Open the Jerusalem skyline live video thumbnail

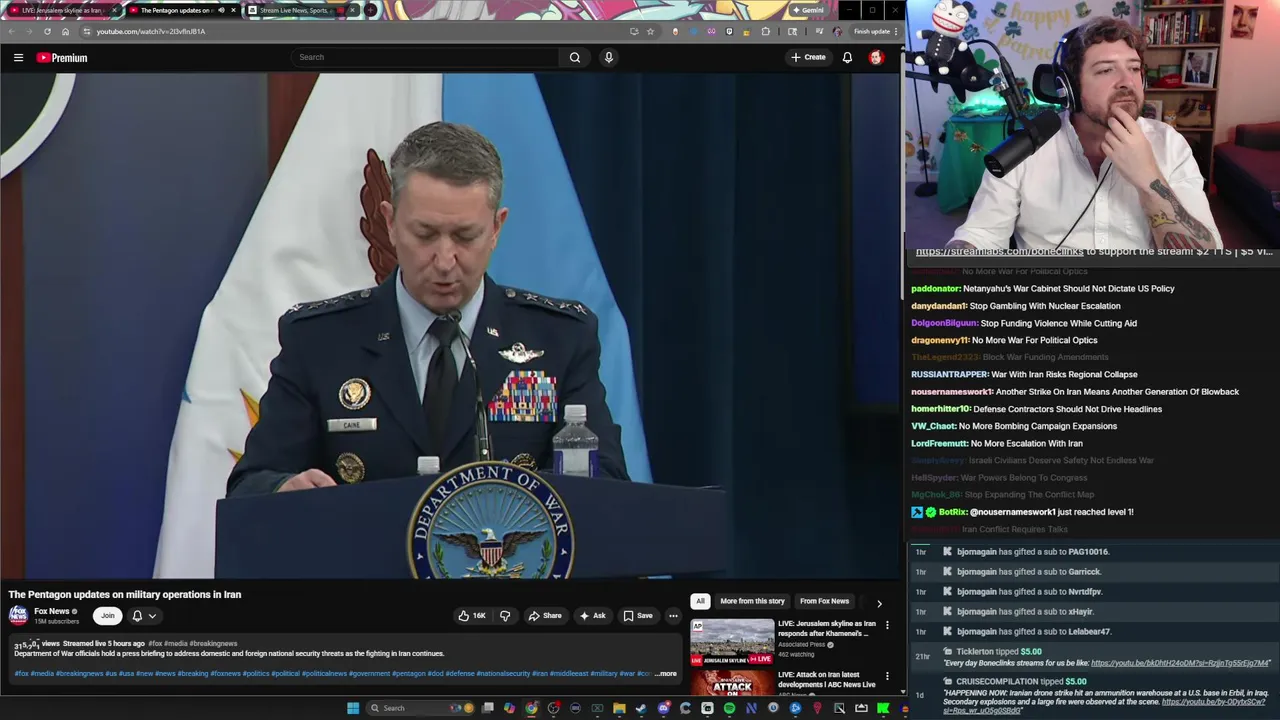(x=732, y=642)
